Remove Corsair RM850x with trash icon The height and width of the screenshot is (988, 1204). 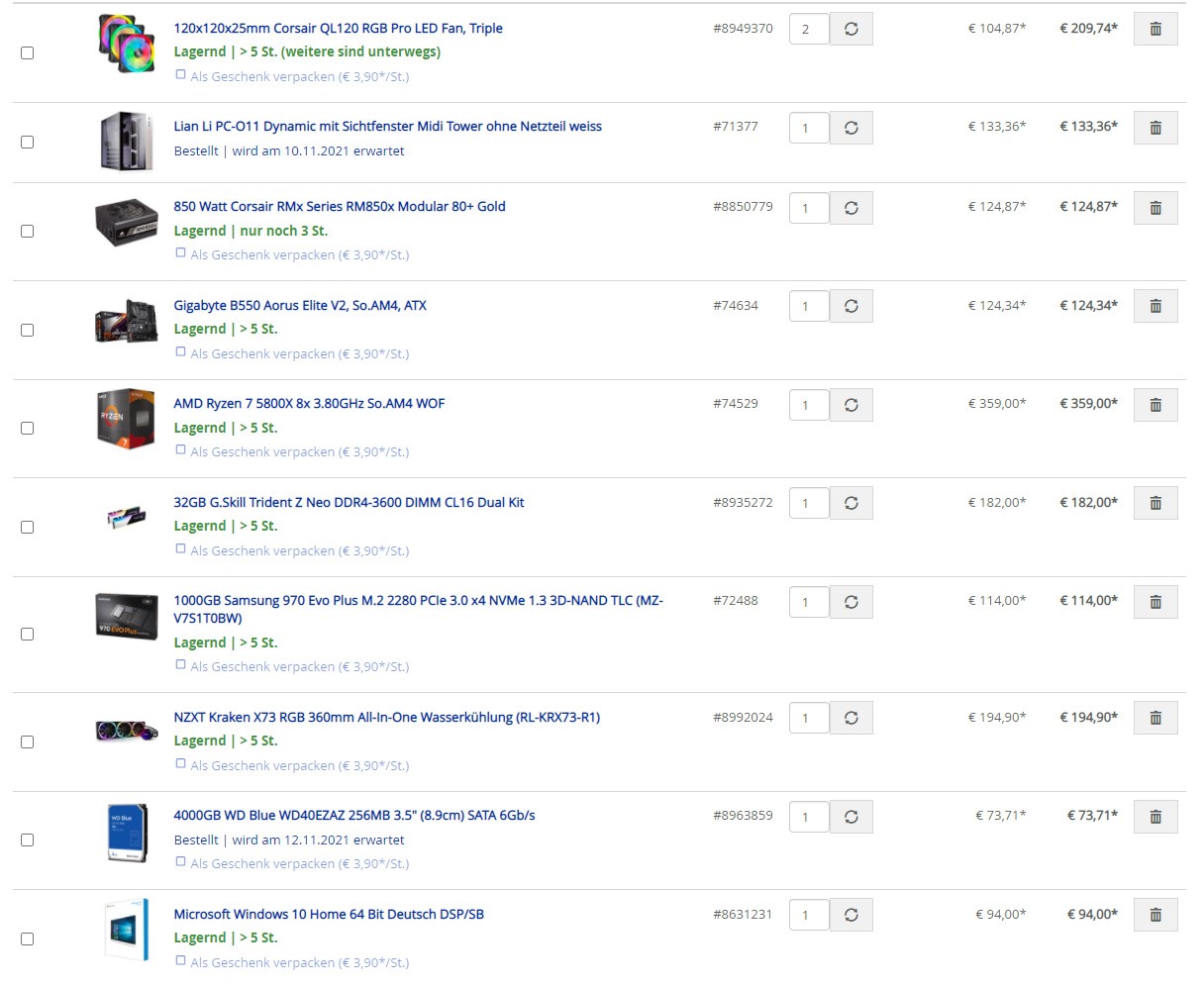coord(1155,208)
